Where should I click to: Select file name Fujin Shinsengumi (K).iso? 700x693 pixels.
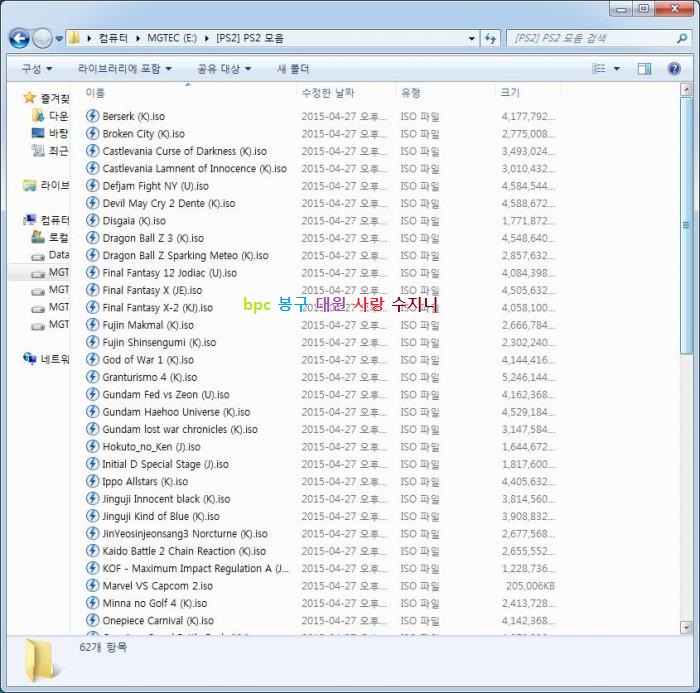point(159,342)
